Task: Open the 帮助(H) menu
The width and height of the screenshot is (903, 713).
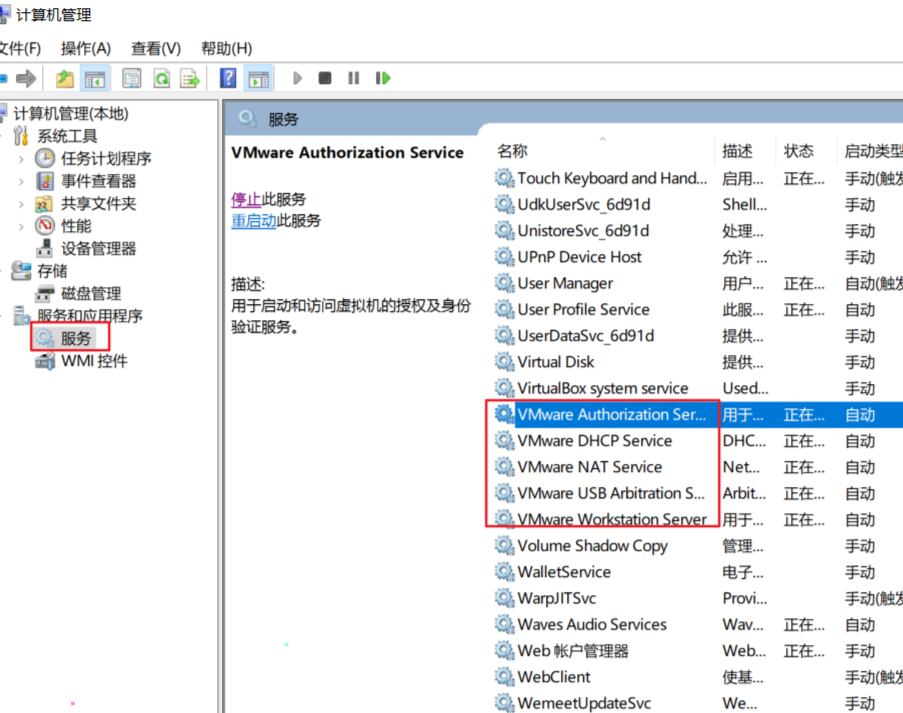Action: [226, 48]
